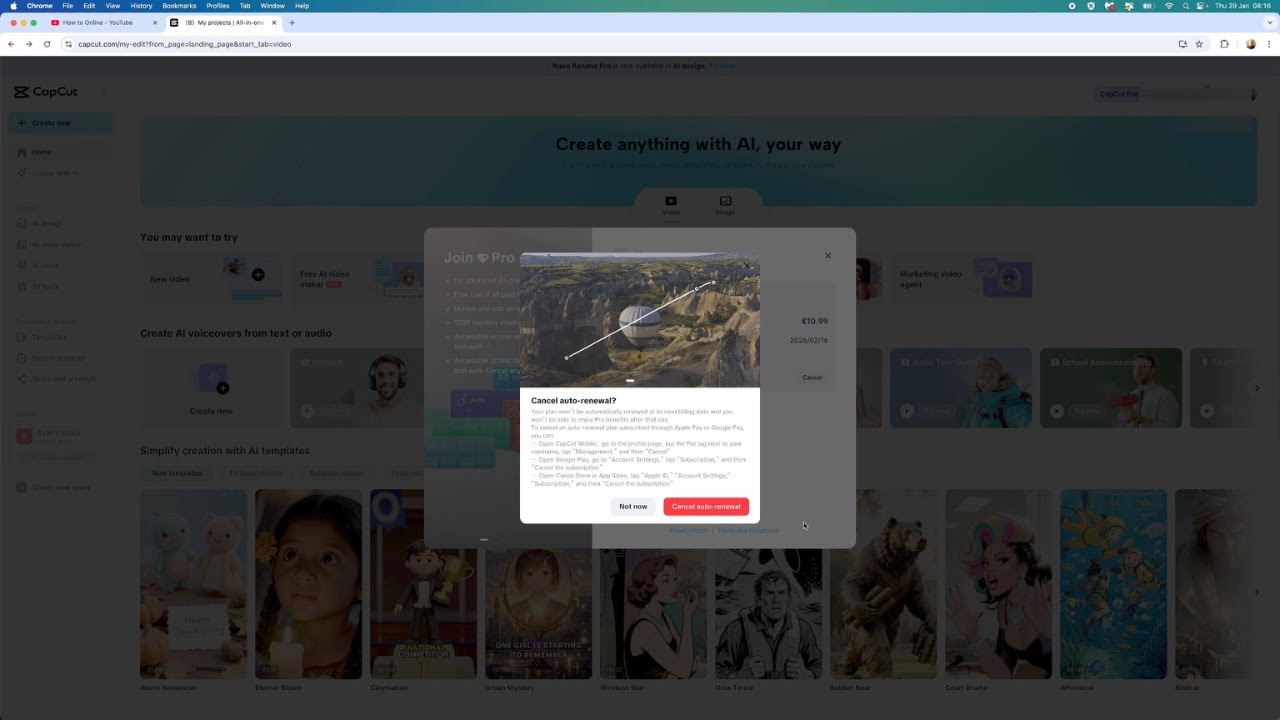Open AI design from the sidebar

point(46,223)
